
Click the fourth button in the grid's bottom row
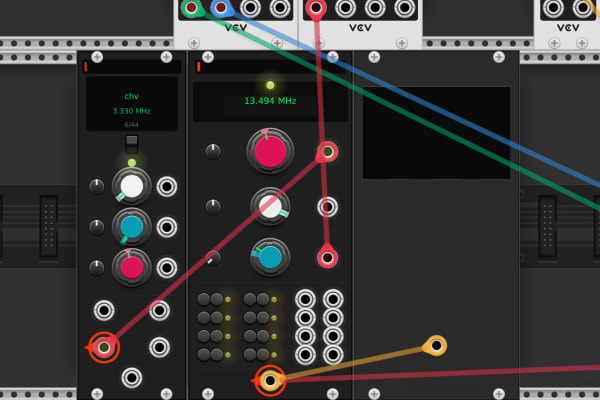263,354
